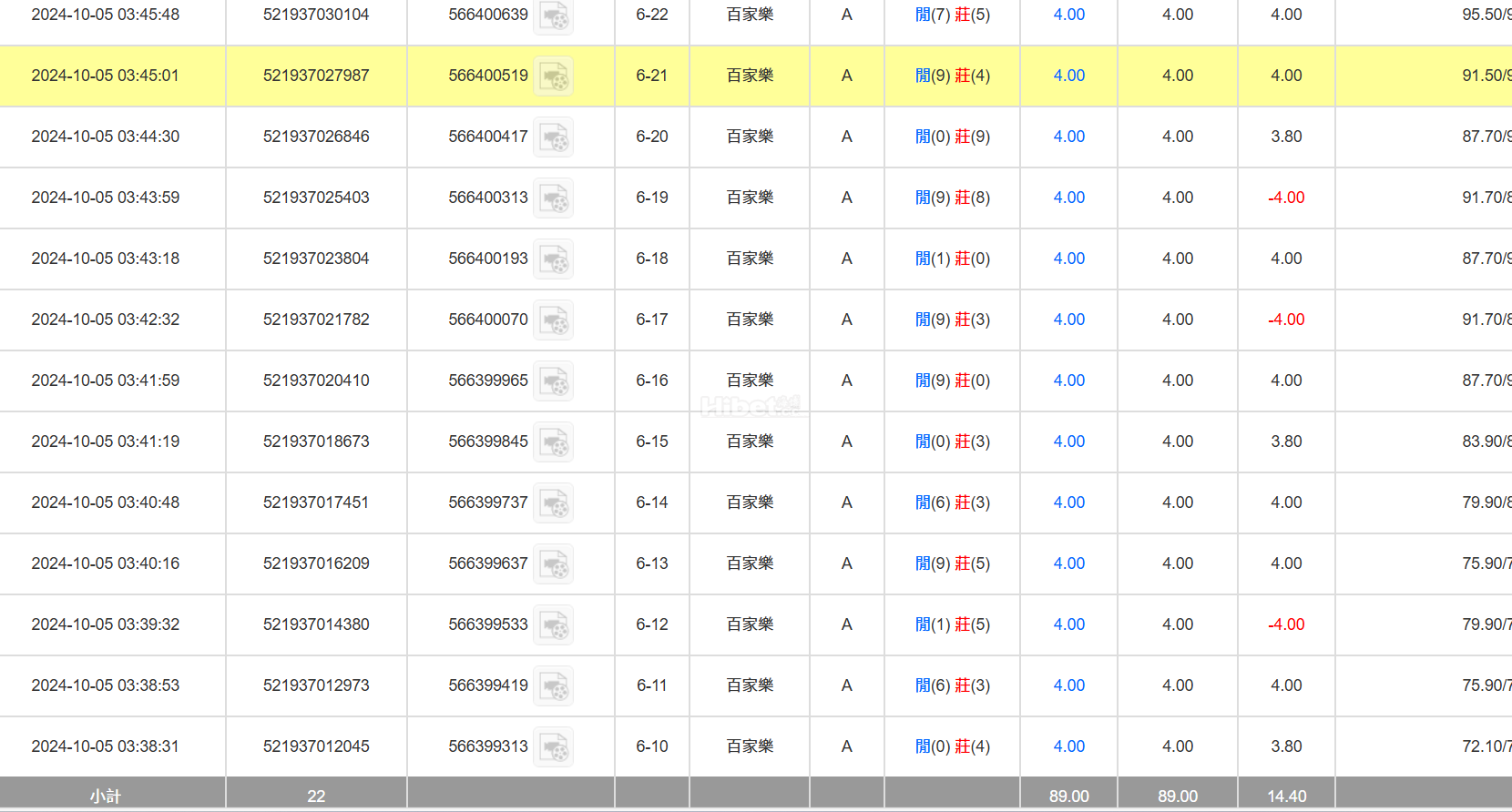The width and height of the screenshot is (1512, 812).
Task: Click the 4.00 bet link in row 6-17
Action: click(1068, 320)
